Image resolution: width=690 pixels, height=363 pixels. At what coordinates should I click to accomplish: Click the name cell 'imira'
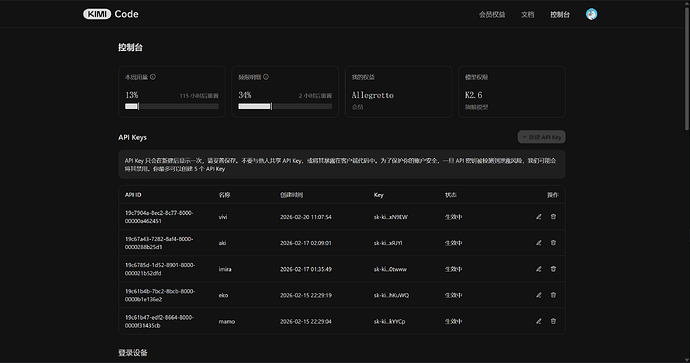(225, 269)
